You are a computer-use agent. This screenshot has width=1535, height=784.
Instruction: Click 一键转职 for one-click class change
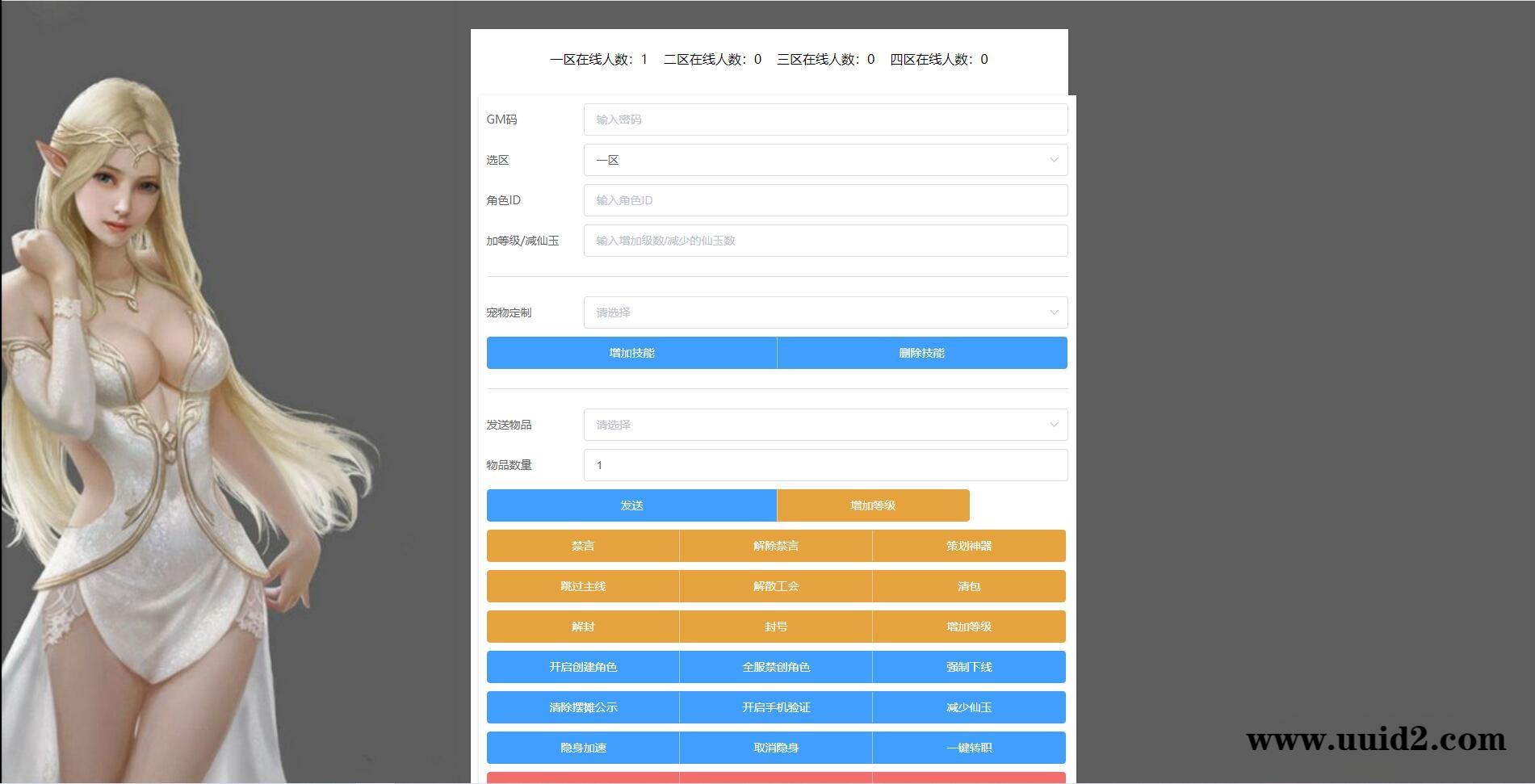point(968,748)
